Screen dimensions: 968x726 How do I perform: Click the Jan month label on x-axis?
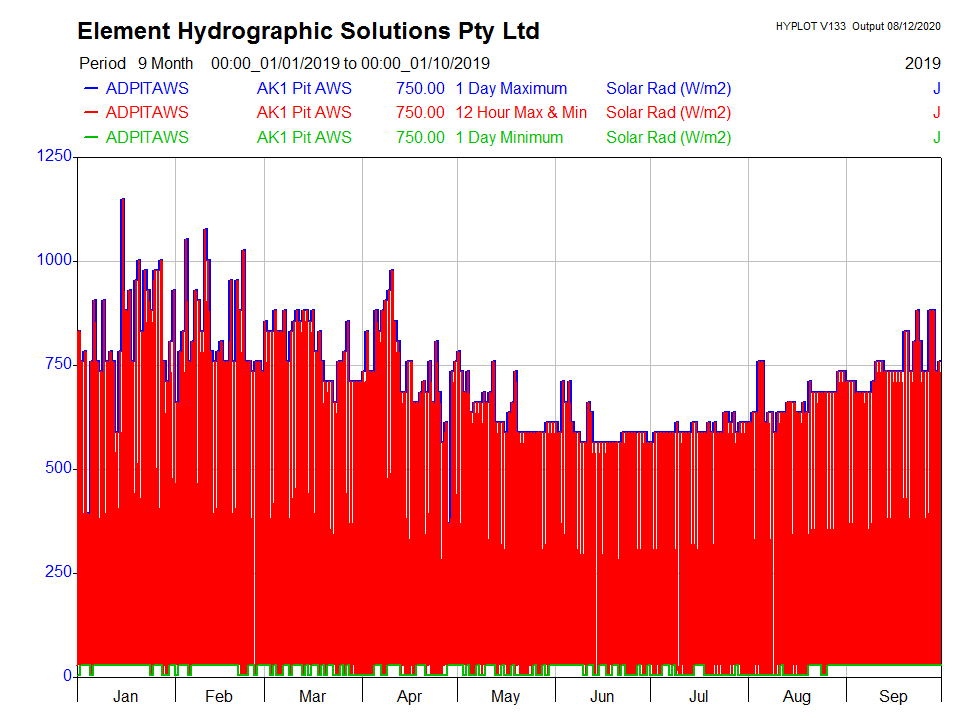[126, 697]
